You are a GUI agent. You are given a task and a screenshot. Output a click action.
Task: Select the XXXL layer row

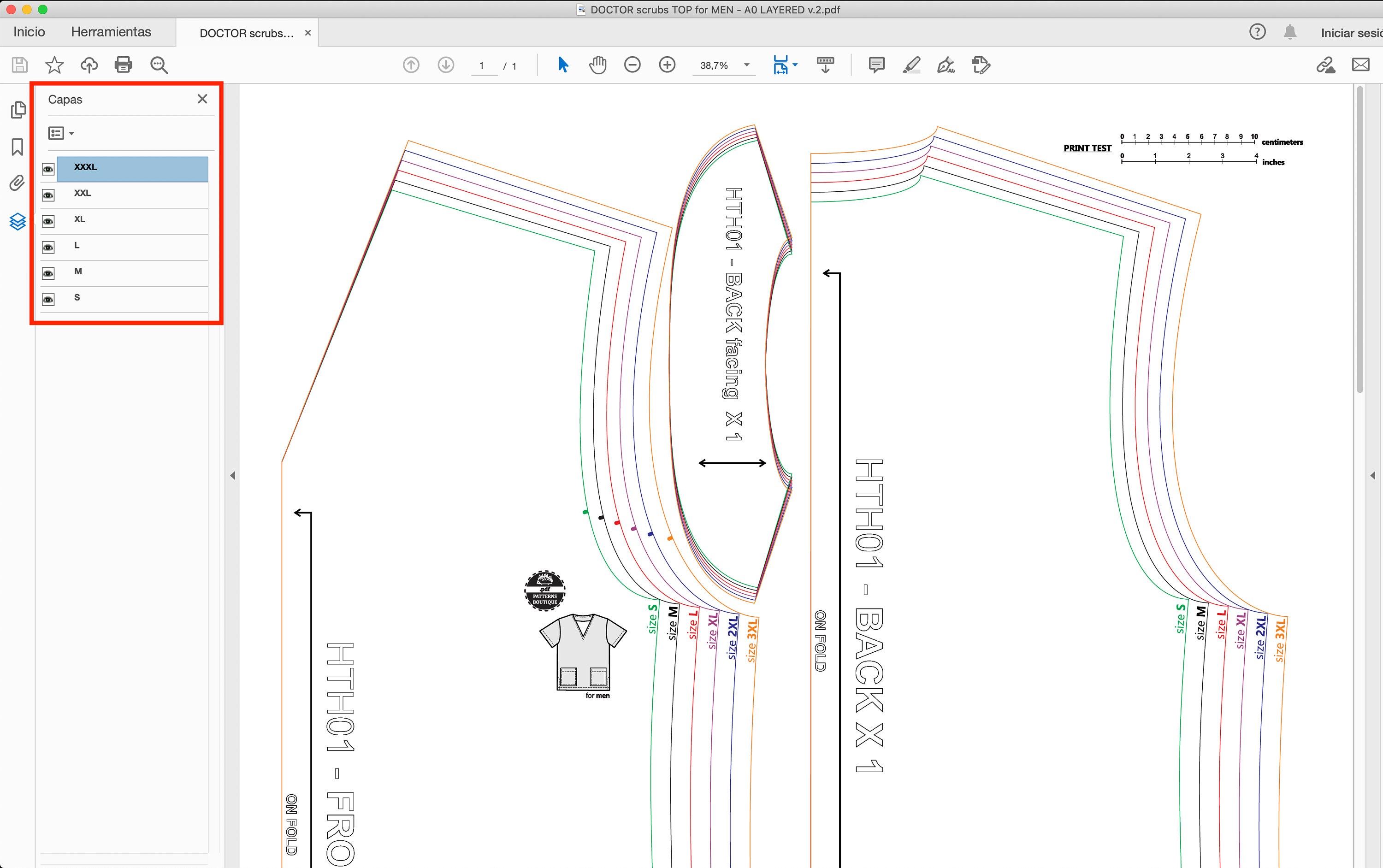point(133,169)
